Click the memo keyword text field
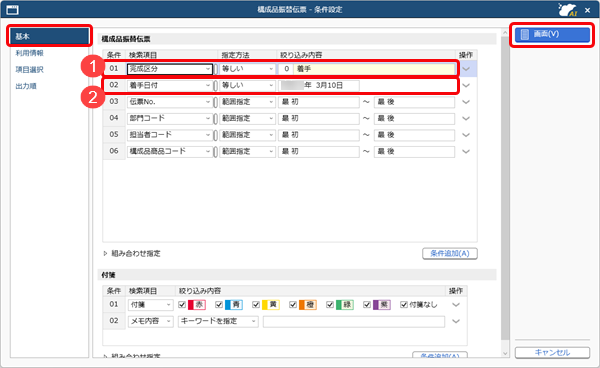This screenshot has height=368, width=600. [354, 321]
